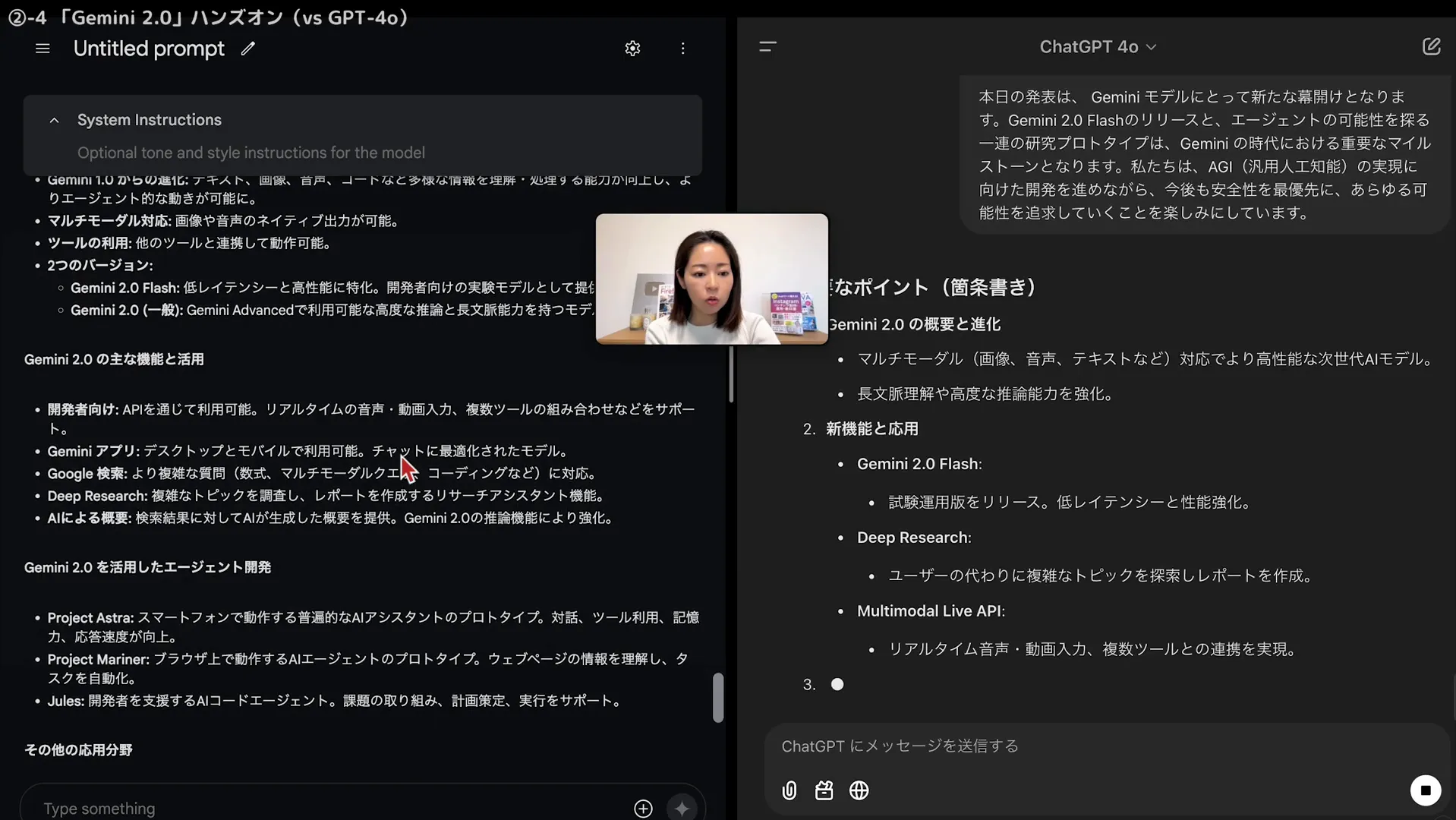Click 'Gemini 2.0 の概要と進化' heading in ChatGPT
1456x820 pixels.
click(x=915, y=325)
